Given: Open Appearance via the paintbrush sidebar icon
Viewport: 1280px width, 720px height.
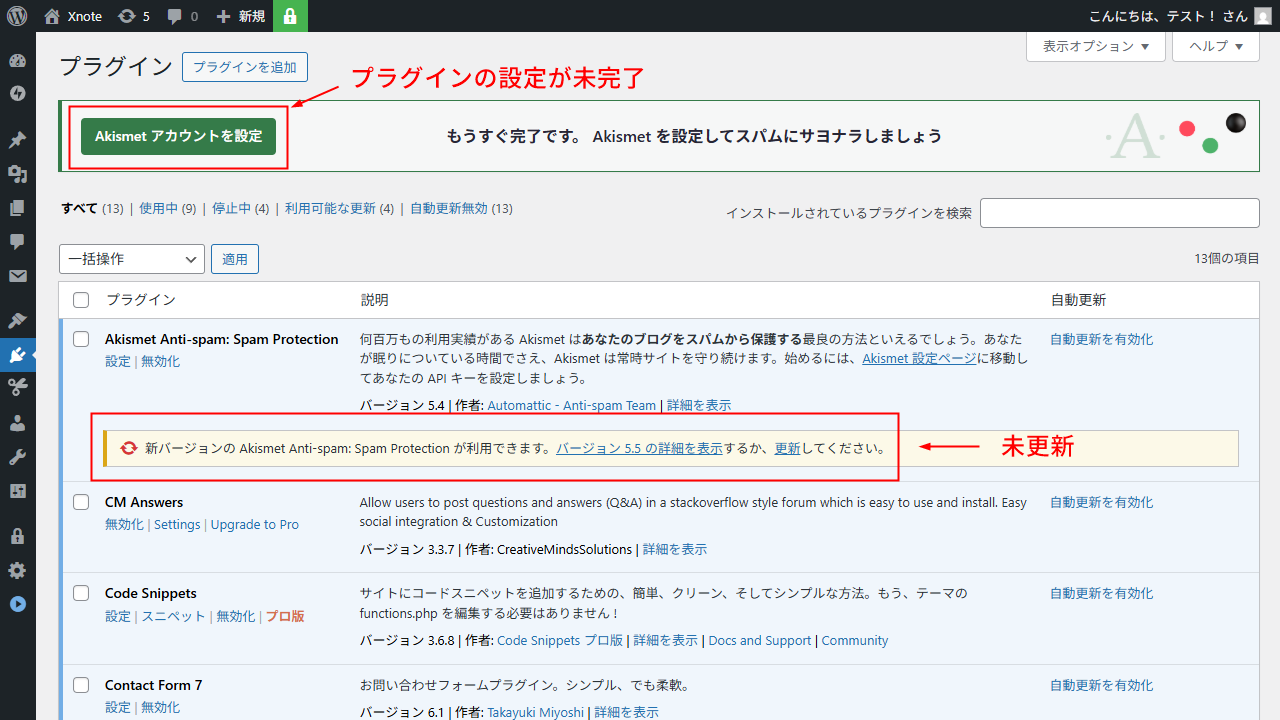Looking at the screenshot, I should point(17,321).
